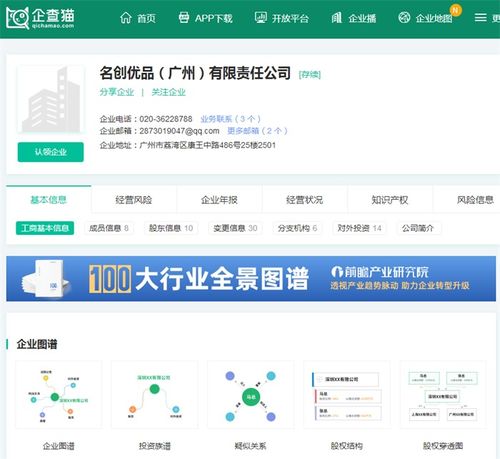Click the 企查猫 logo
500x459 pixels.
click(40, 18)
